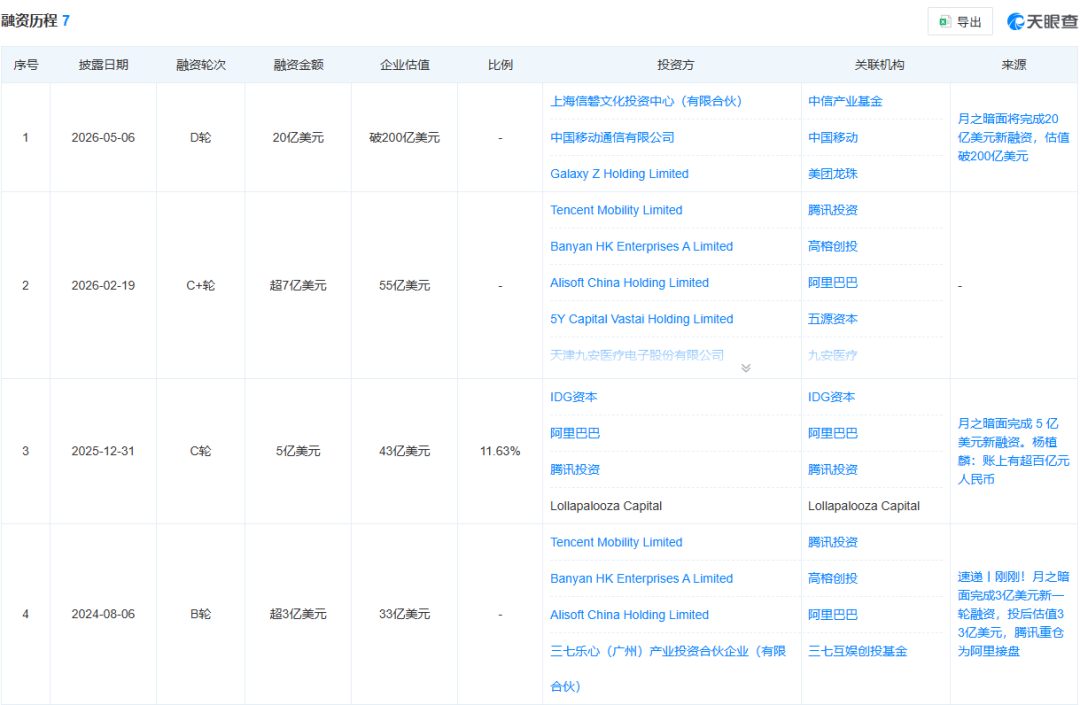Select the date cell 2024-08-06

coord(103,614)
